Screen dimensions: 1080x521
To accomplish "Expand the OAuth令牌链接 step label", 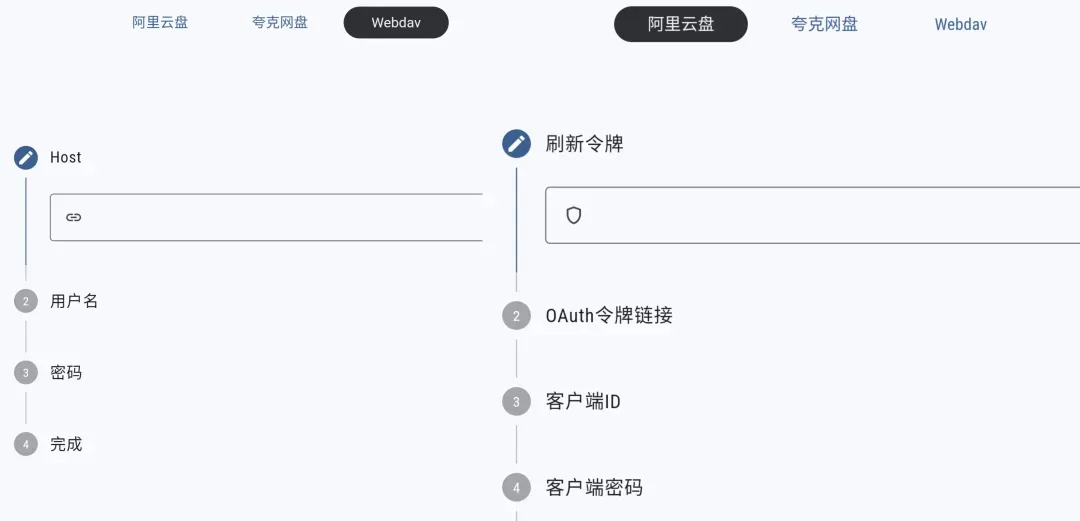I will (x=609, y=316).
